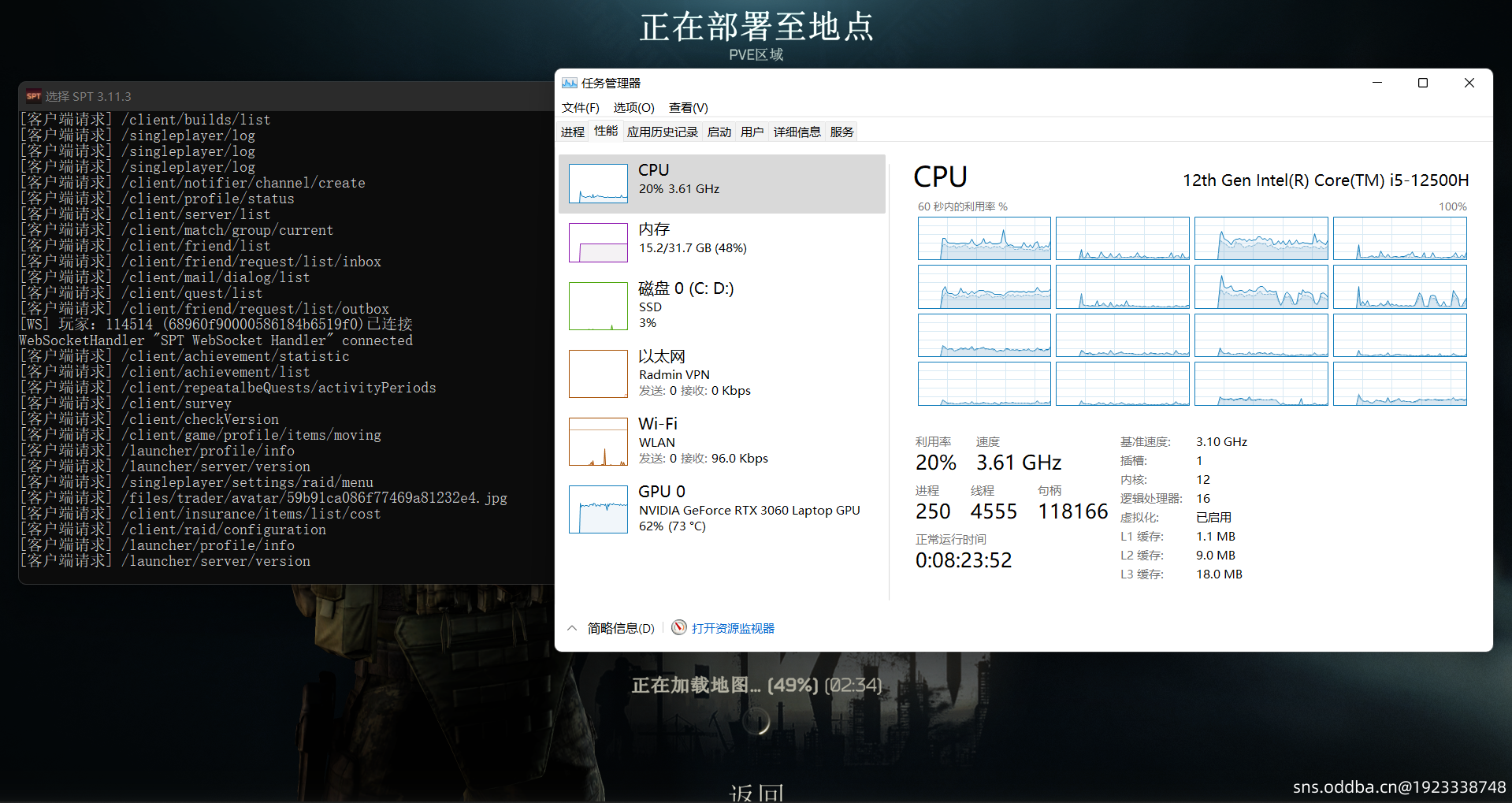Click the map loading progress text
Image resolution: width=1512 pixels, height=803 pixels.
[756, 685]
